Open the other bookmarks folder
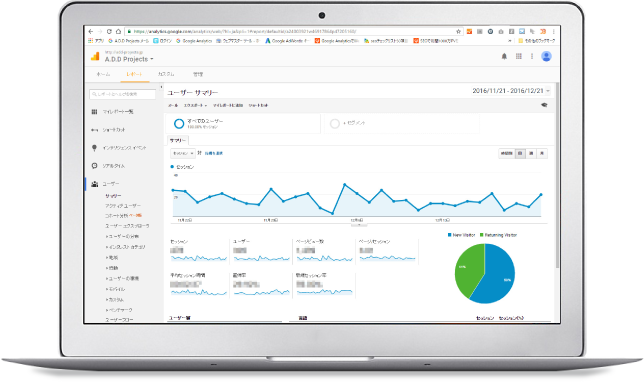 pos(536,41)
